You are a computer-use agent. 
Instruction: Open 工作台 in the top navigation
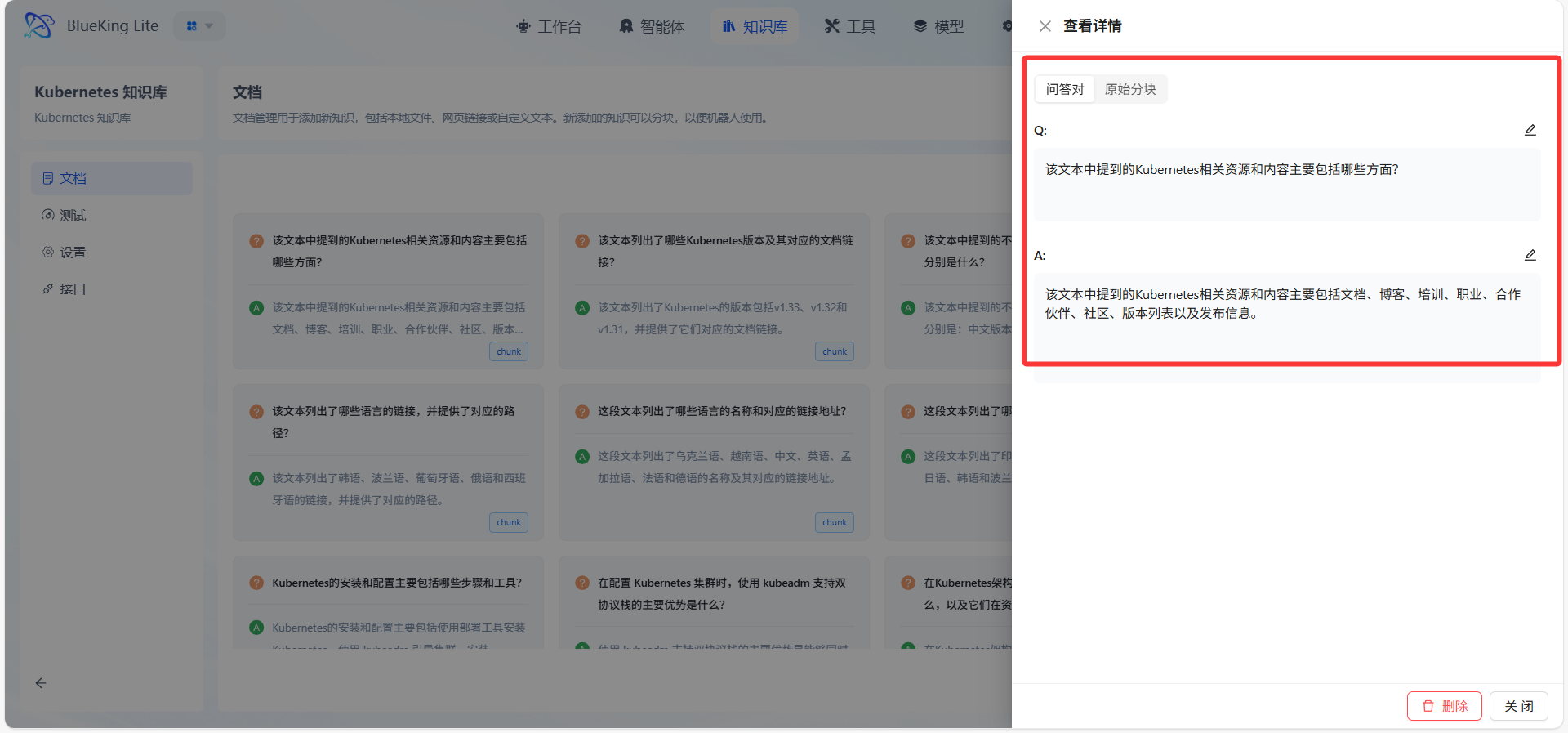[549, 26]
